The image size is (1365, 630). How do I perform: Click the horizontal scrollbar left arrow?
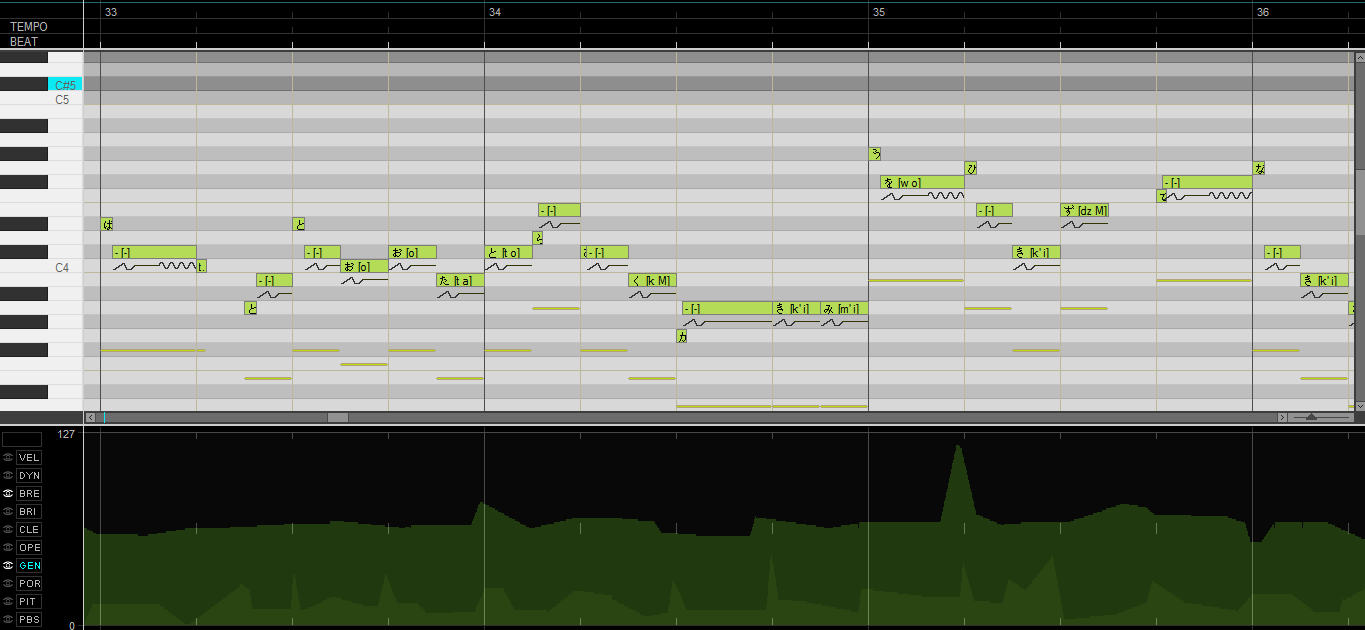[x=90, y=417]
